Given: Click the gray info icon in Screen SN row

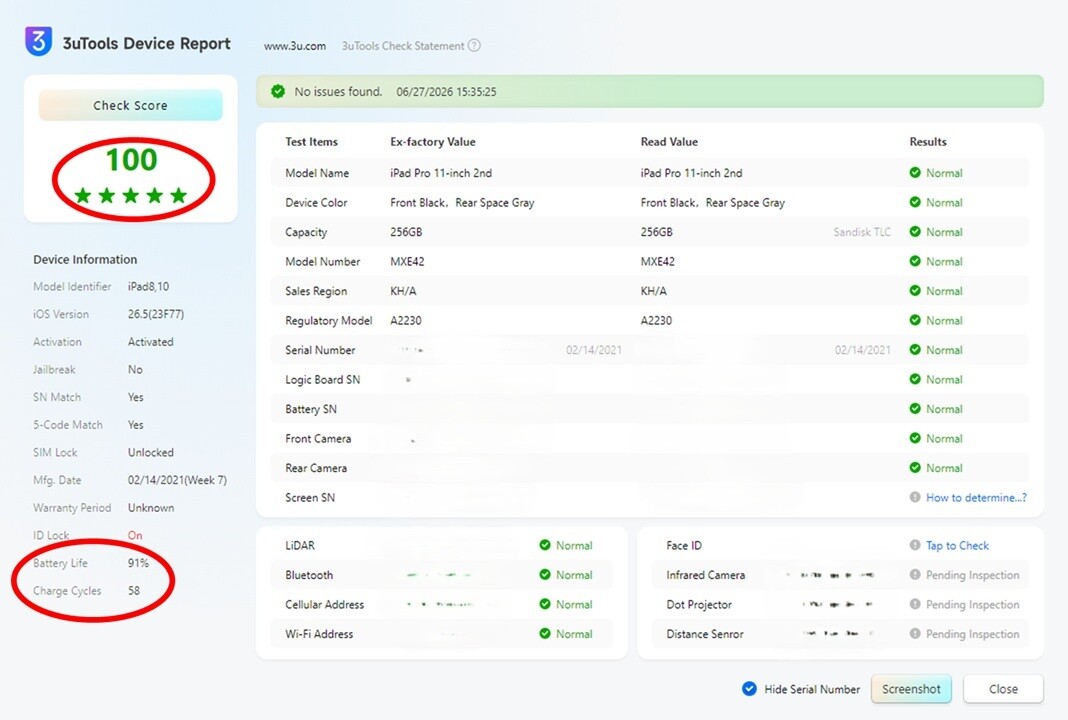Looking at the screenshot, I should [x=915, y=497].
